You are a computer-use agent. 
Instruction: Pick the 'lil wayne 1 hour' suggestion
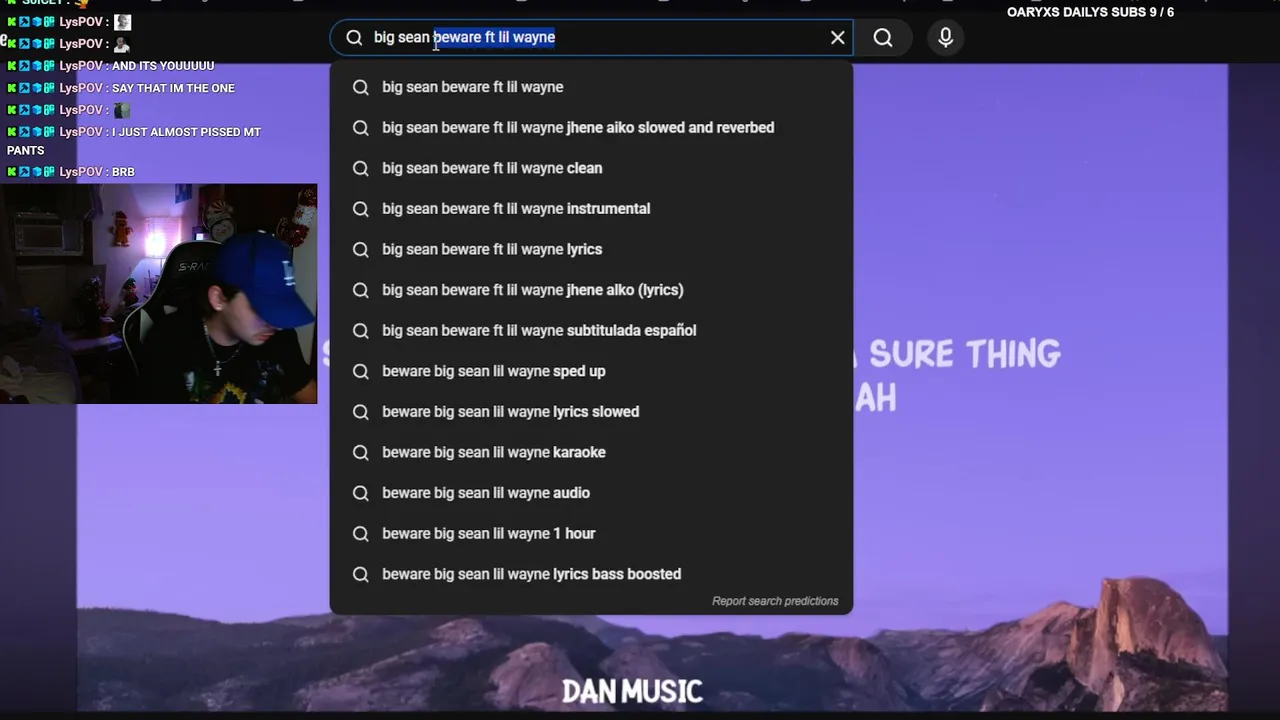point(591,533)
